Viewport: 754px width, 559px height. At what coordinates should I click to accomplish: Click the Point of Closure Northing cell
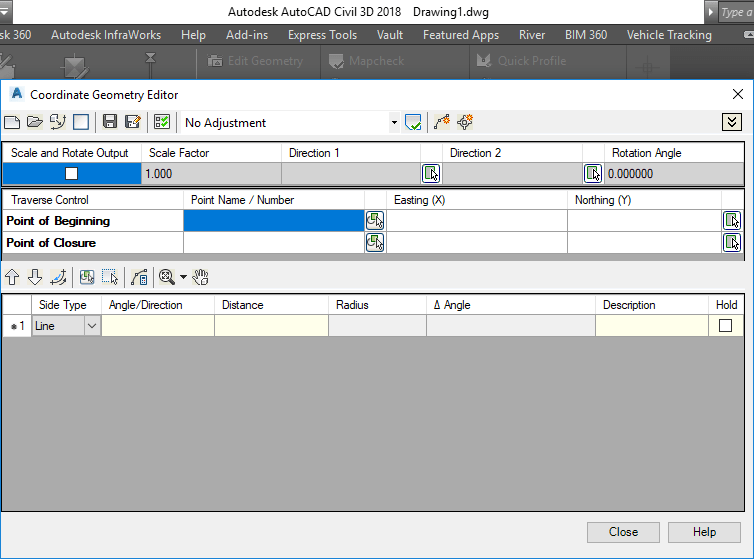pos(644,242)
